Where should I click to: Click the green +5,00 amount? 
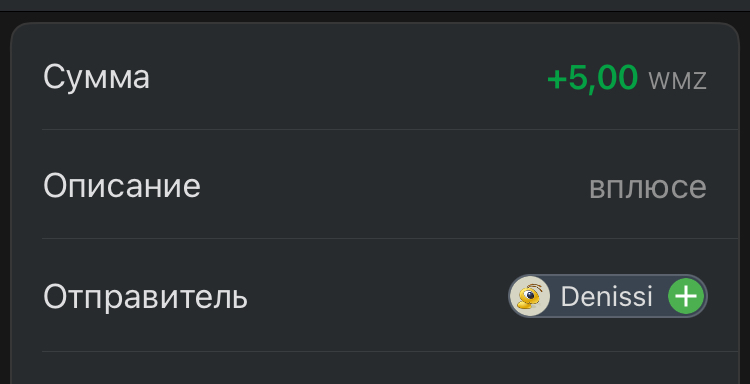pos(592,77)
